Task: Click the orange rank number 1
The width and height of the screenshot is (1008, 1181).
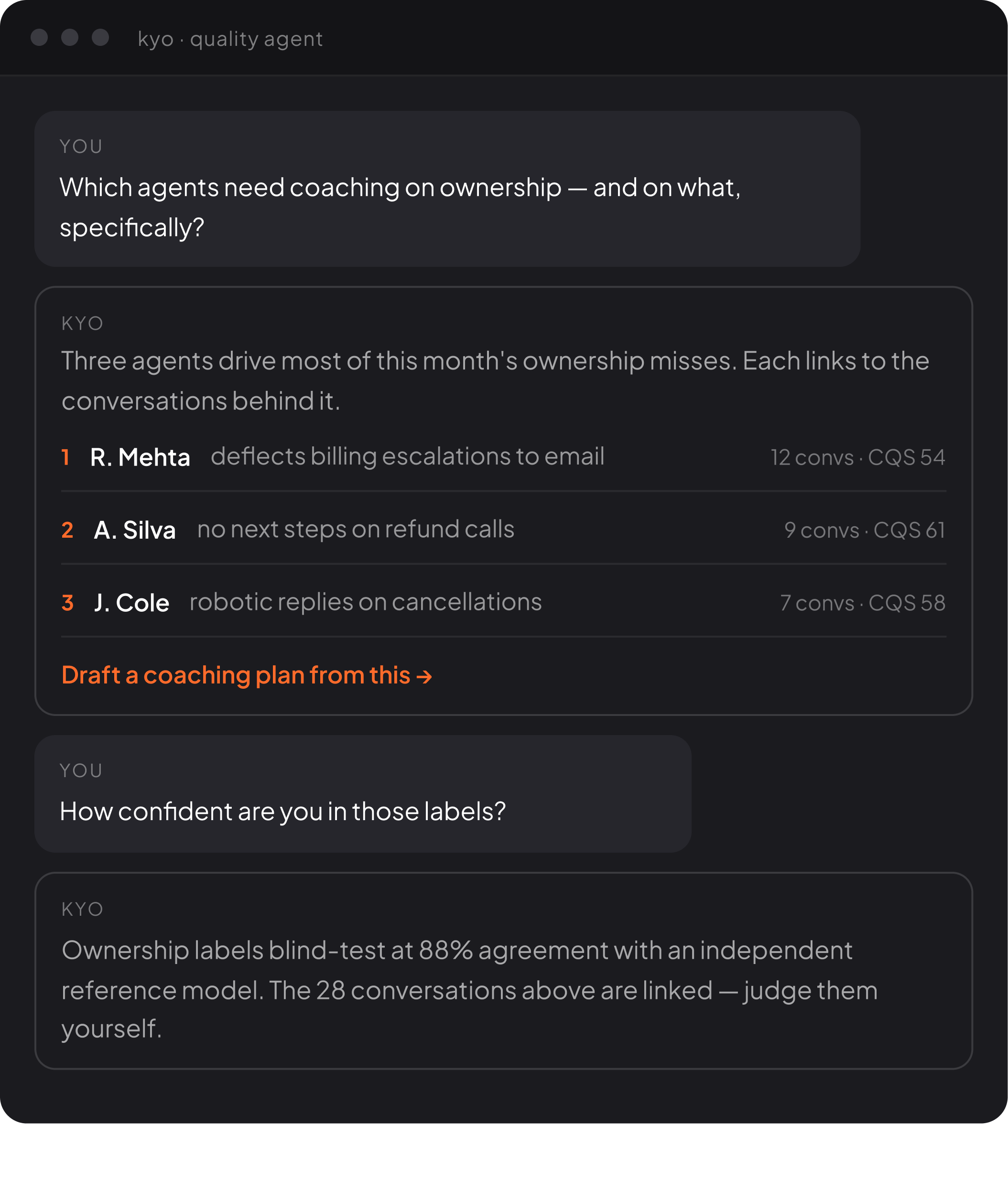Action: pos(66,457)
